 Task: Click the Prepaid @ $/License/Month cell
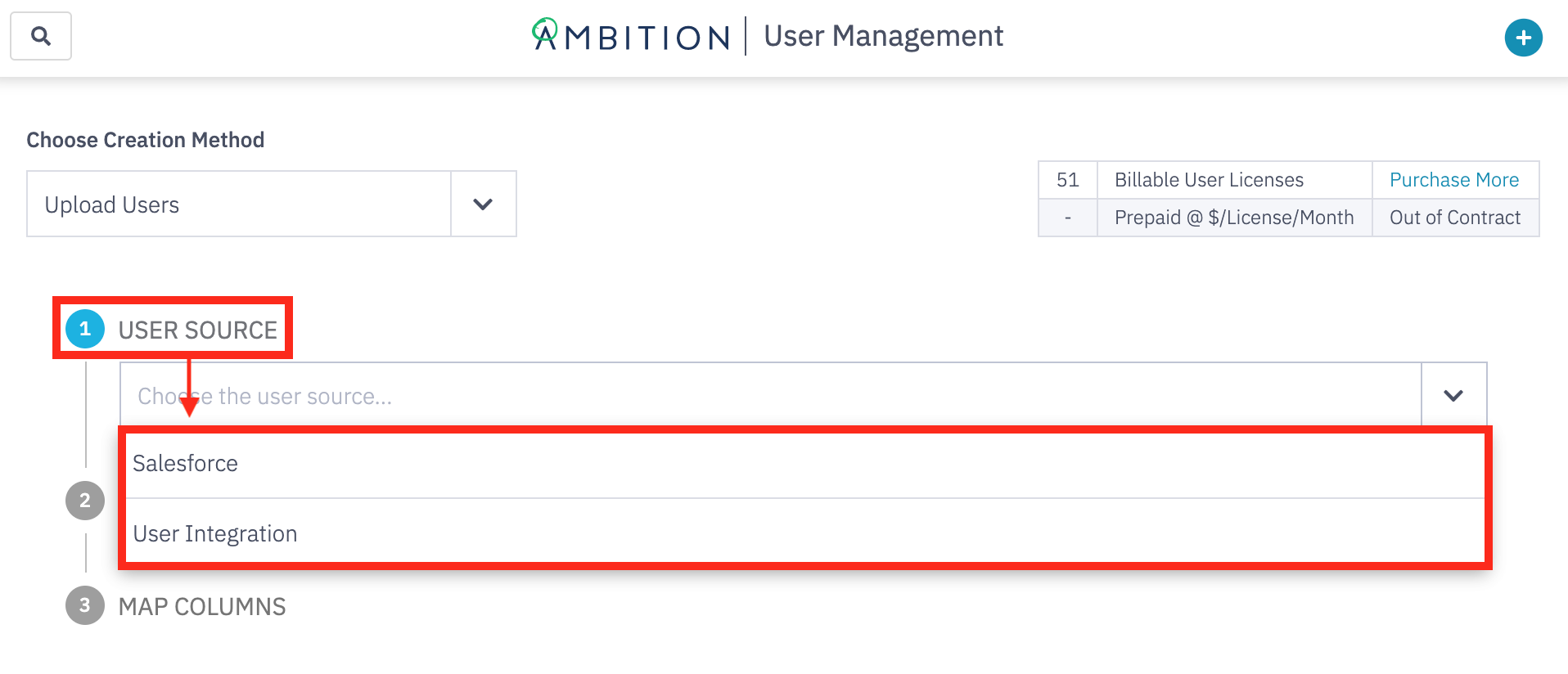coord(1234,218)
